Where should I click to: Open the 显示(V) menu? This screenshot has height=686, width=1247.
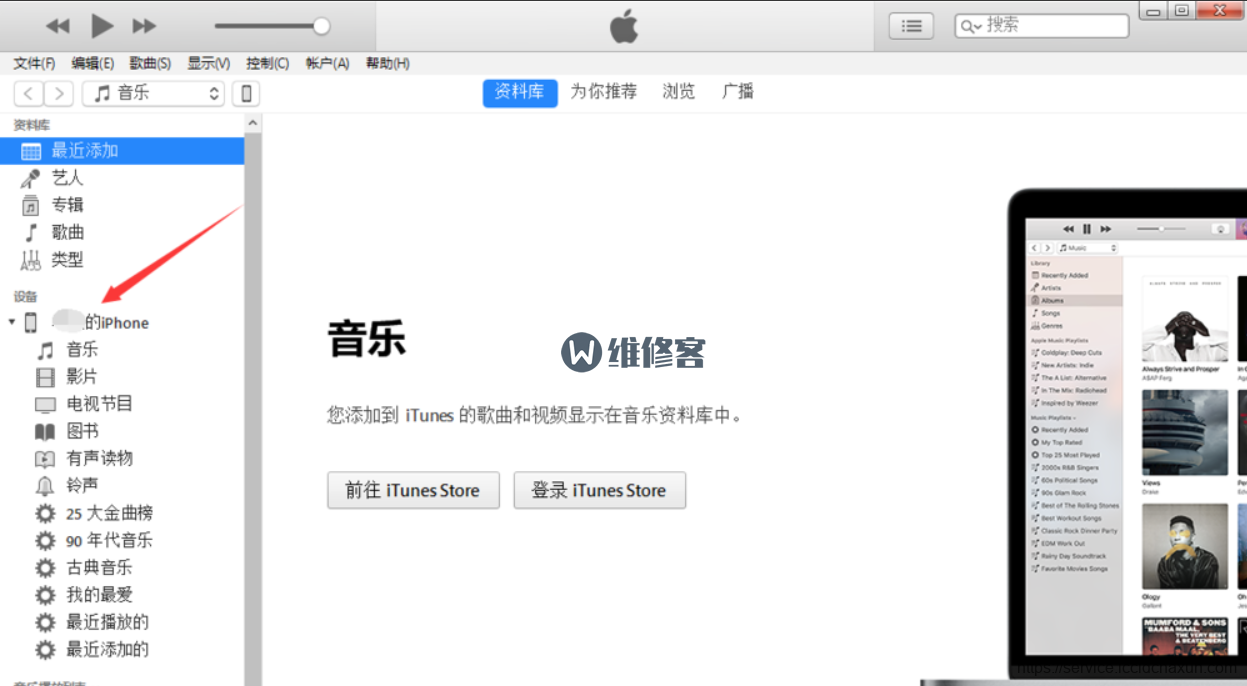pos(208,63)
